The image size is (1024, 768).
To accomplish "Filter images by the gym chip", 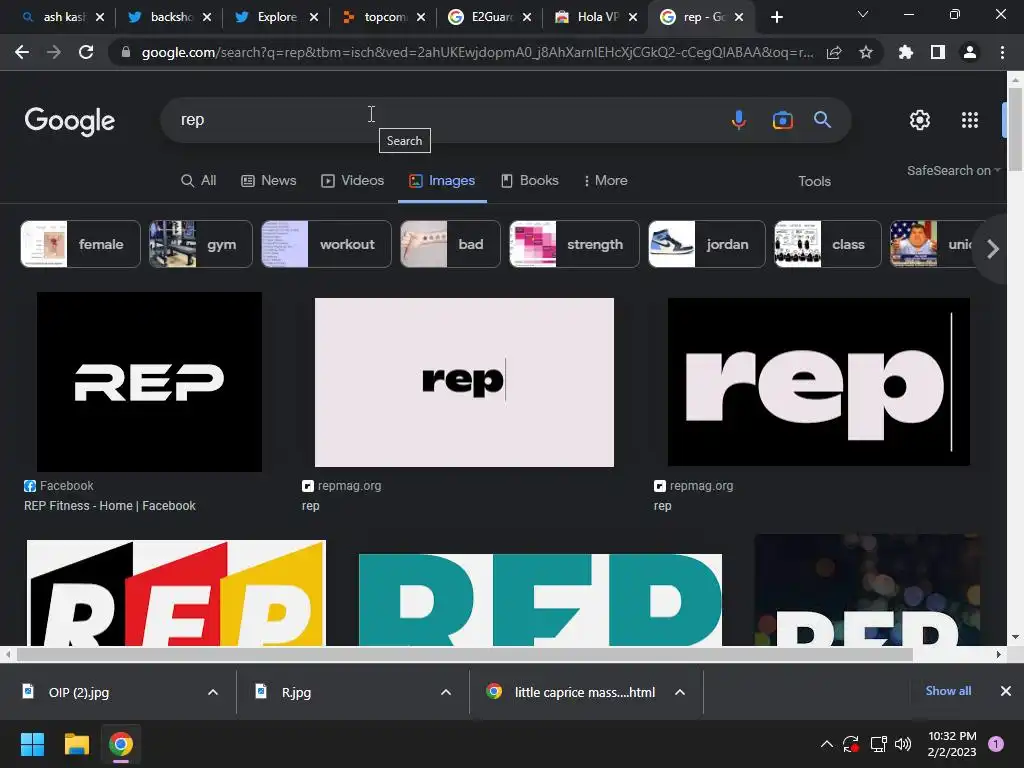I will [200, 244].
